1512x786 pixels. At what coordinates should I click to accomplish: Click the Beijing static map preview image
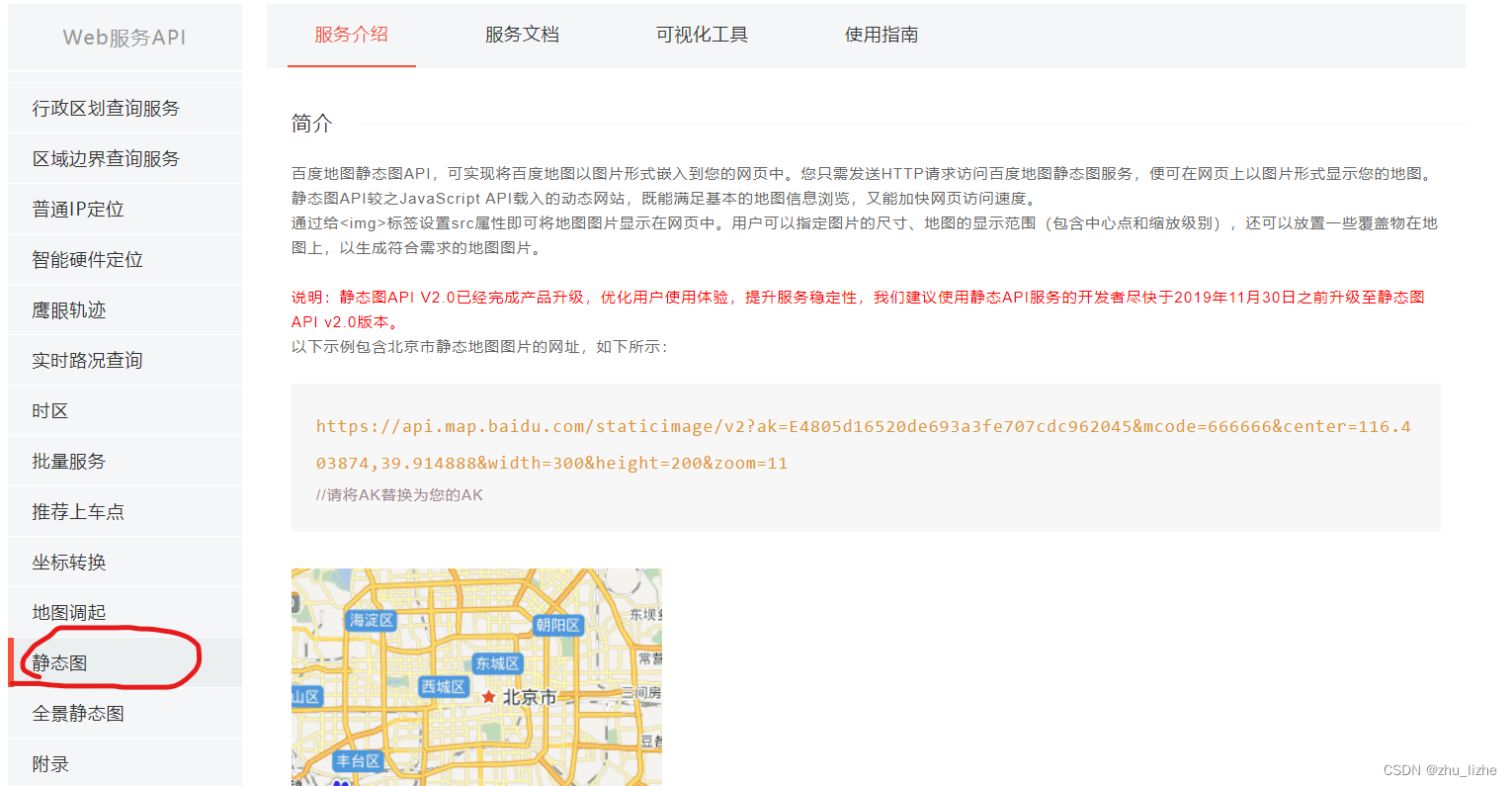click(x=476, y=677)
